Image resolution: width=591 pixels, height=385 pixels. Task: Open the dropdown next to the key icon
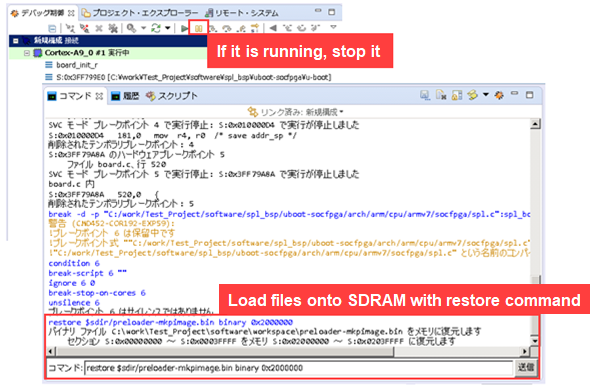pos(143,28)
